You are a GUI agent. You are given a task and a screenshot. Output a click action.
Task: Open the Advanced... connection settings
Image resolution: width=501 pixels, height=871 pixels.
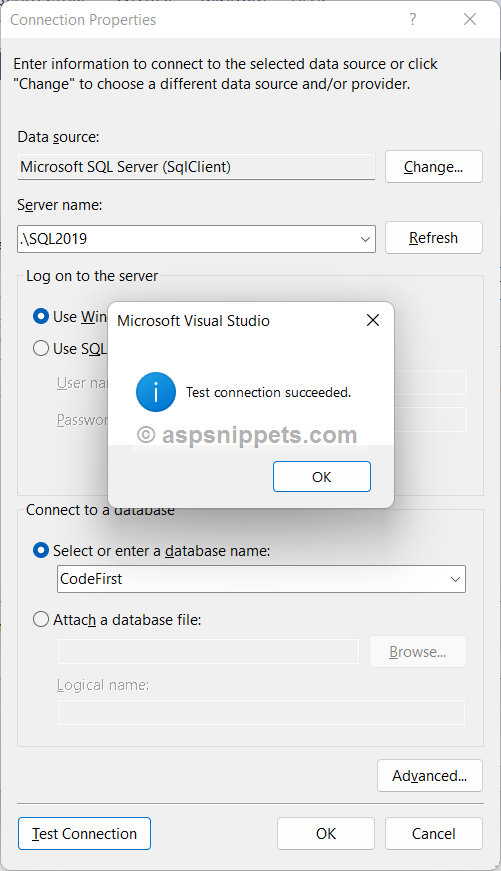tap(430, 775)
